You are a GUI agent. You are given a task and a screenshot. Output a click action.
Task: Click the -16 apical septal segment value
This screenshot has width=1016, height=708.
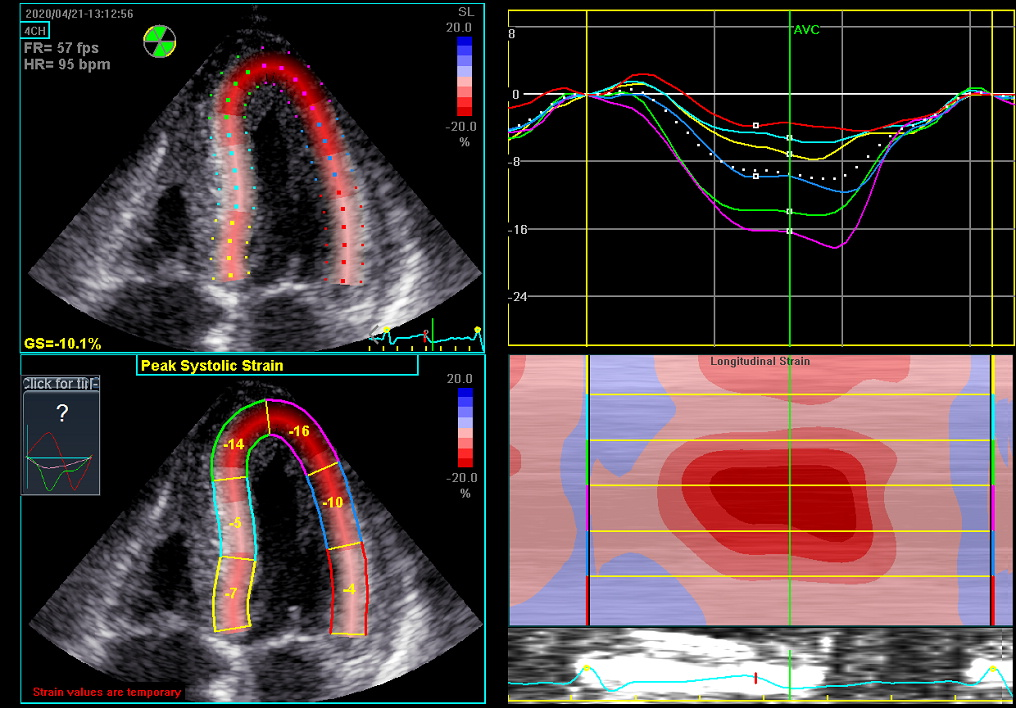[x=298, y=431]
